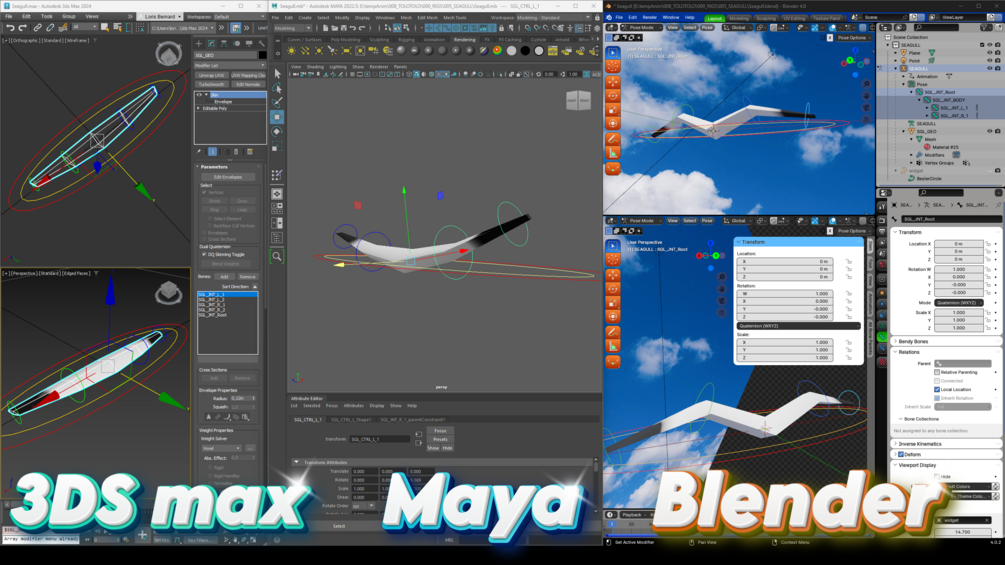Select the Link tool in 3ds Max toolbar
The width and height of the screenshot is (1005, 565).
click(x=38, y=28)
